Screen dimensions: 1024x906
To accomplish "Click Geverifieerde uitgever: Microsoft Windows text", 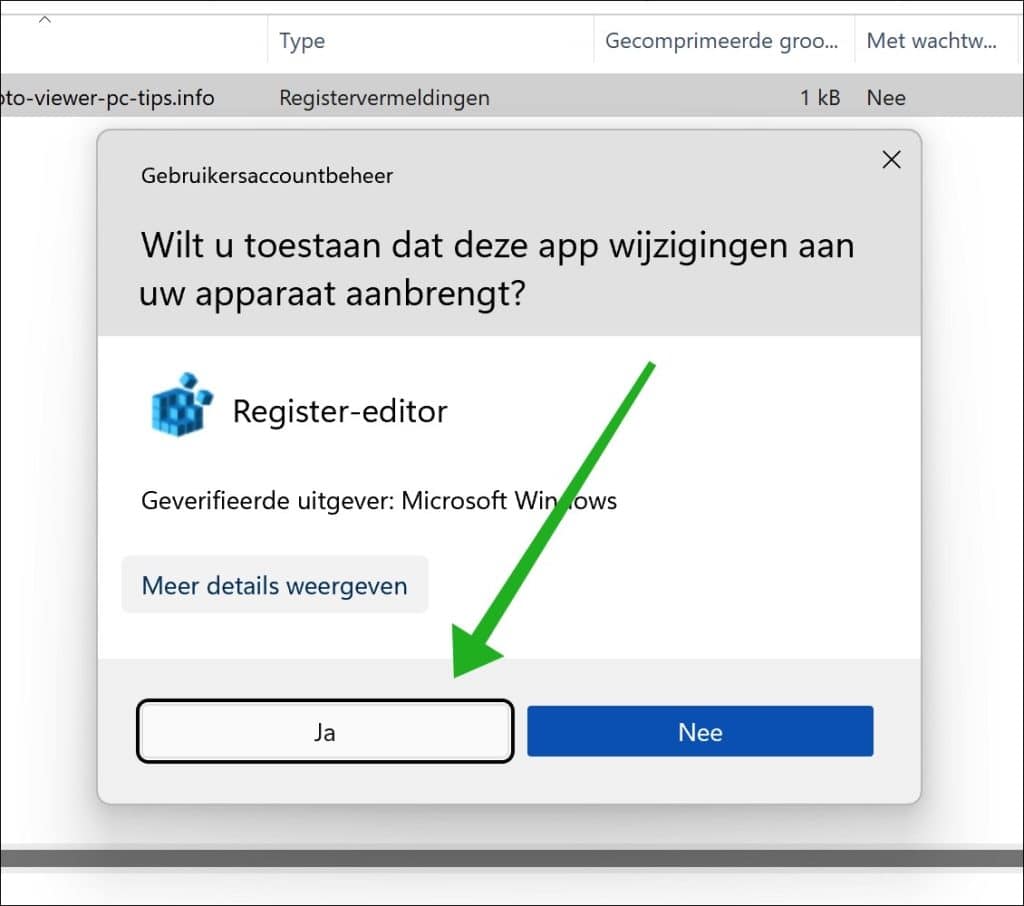I will pos(379,500).
